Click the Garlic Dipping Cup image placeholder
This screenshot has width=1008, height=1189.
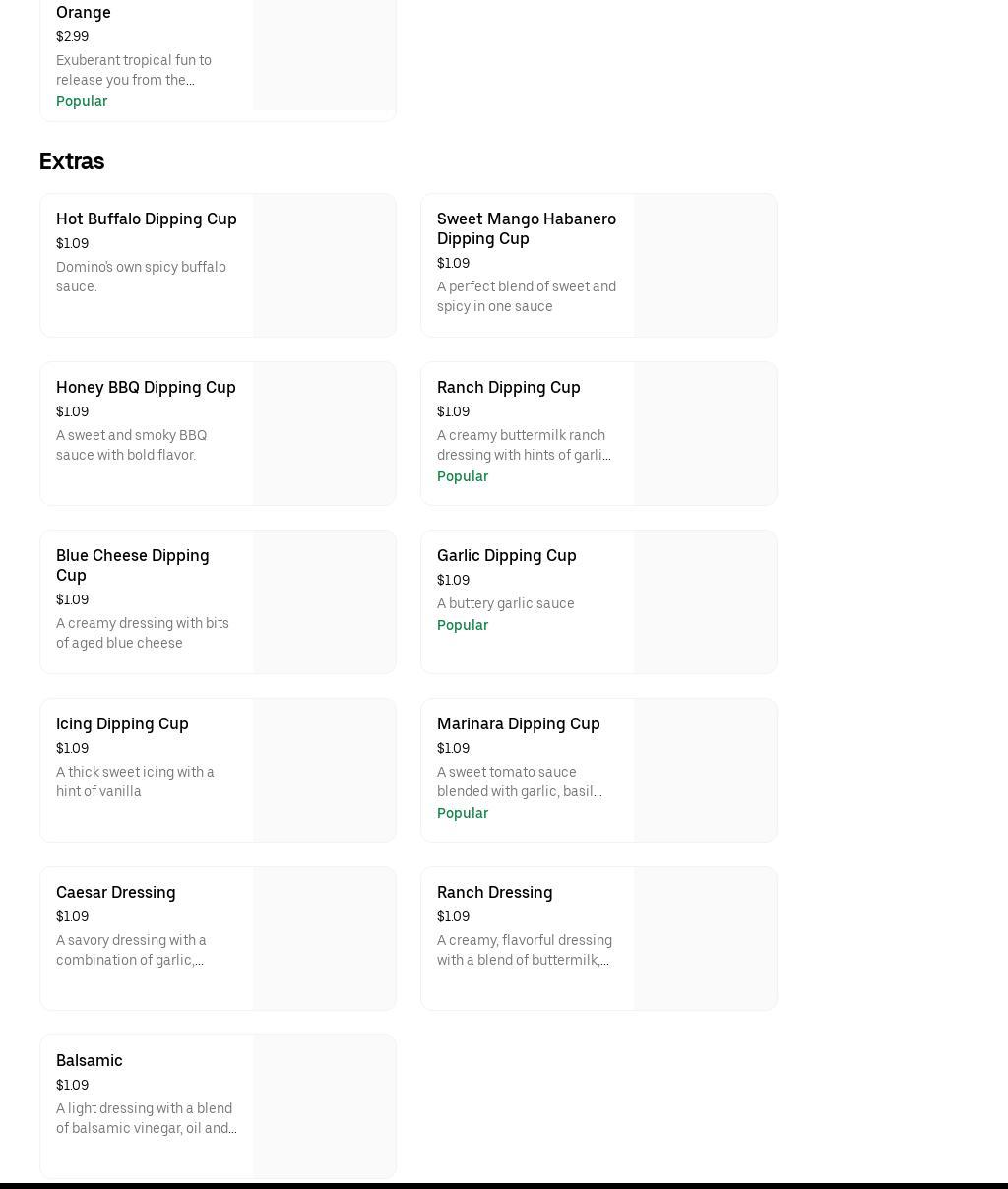[705, 602]
